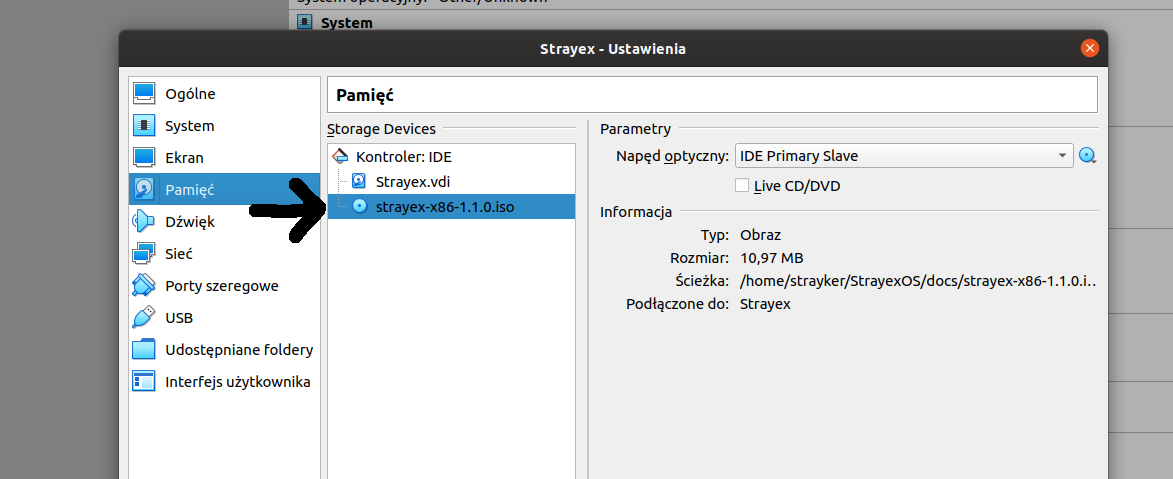1173x479 pixels.
Task: Choose optical disk file icon button
Action: tap(1088, 156)
